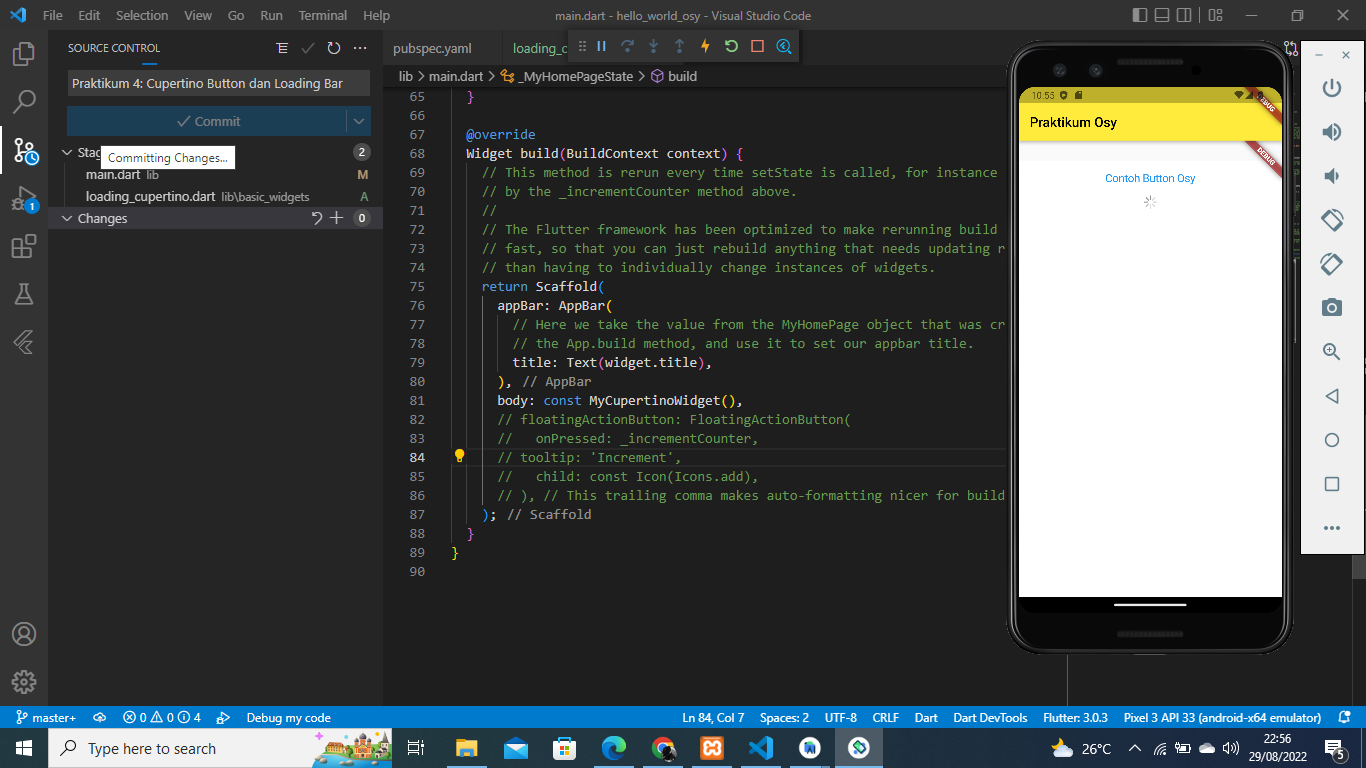1366x768 pixels.
Task: Expand the Commit button dropdown arrow
Action: tap(358, 120)
